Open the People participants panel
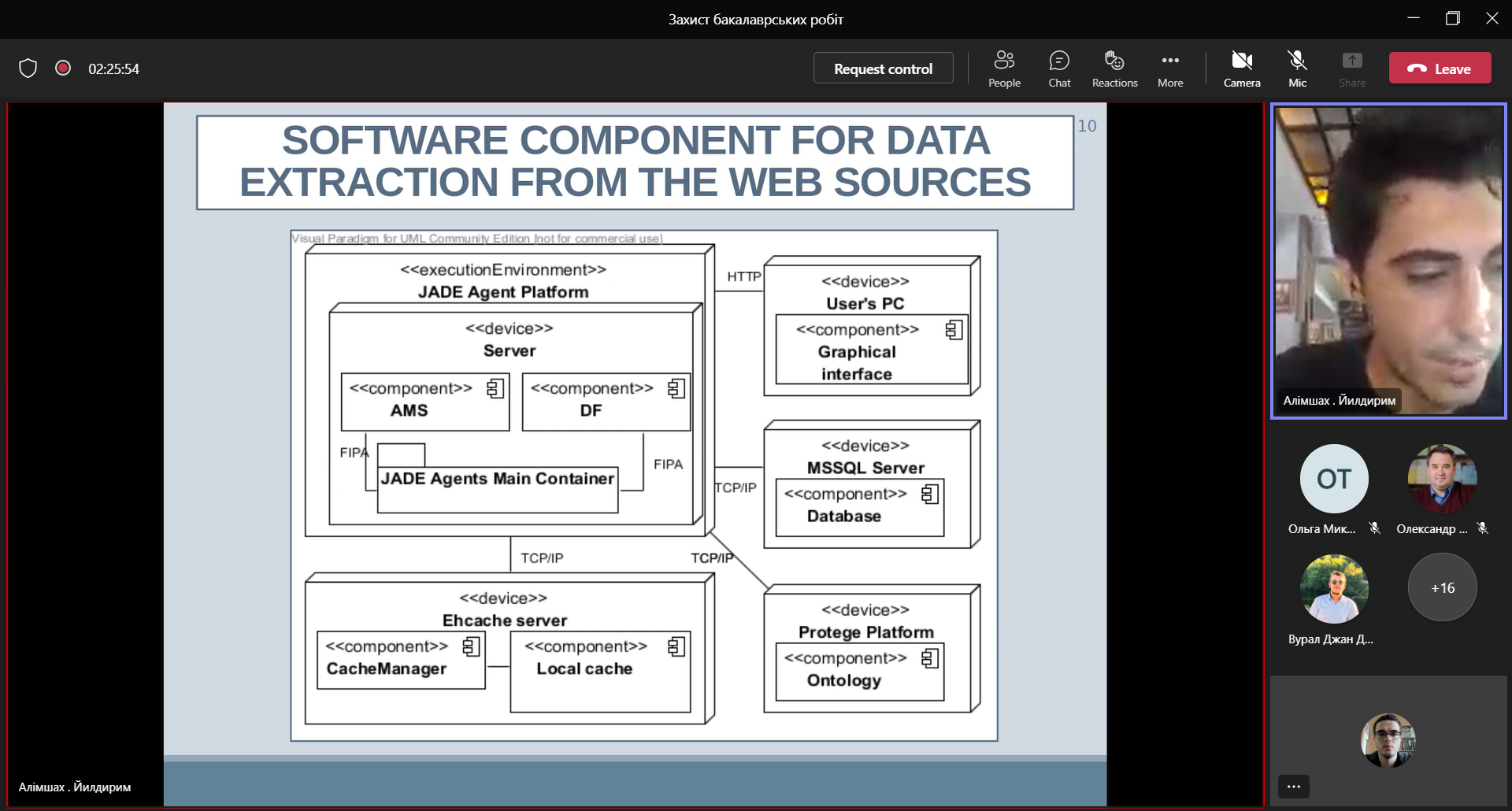 pyautogui.click(x=1004, y=69)
